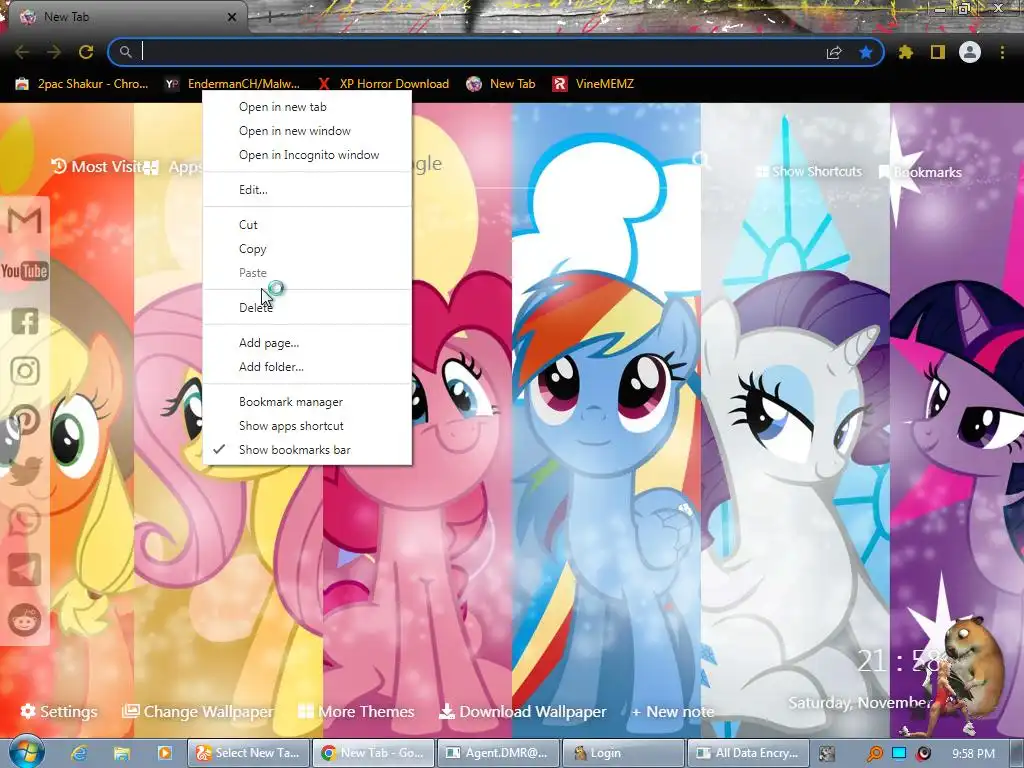Click the Share this page icon
Screen dimensions: 1024x768
[x=834, y=52]
